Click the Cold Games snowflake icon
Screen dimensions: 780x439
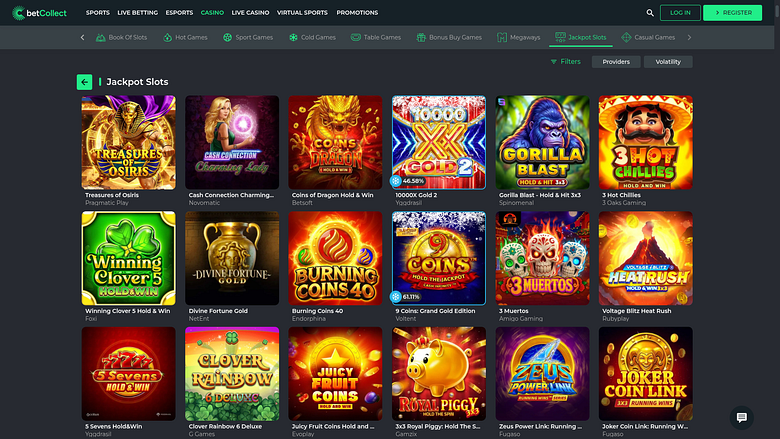tap(293, 37)
